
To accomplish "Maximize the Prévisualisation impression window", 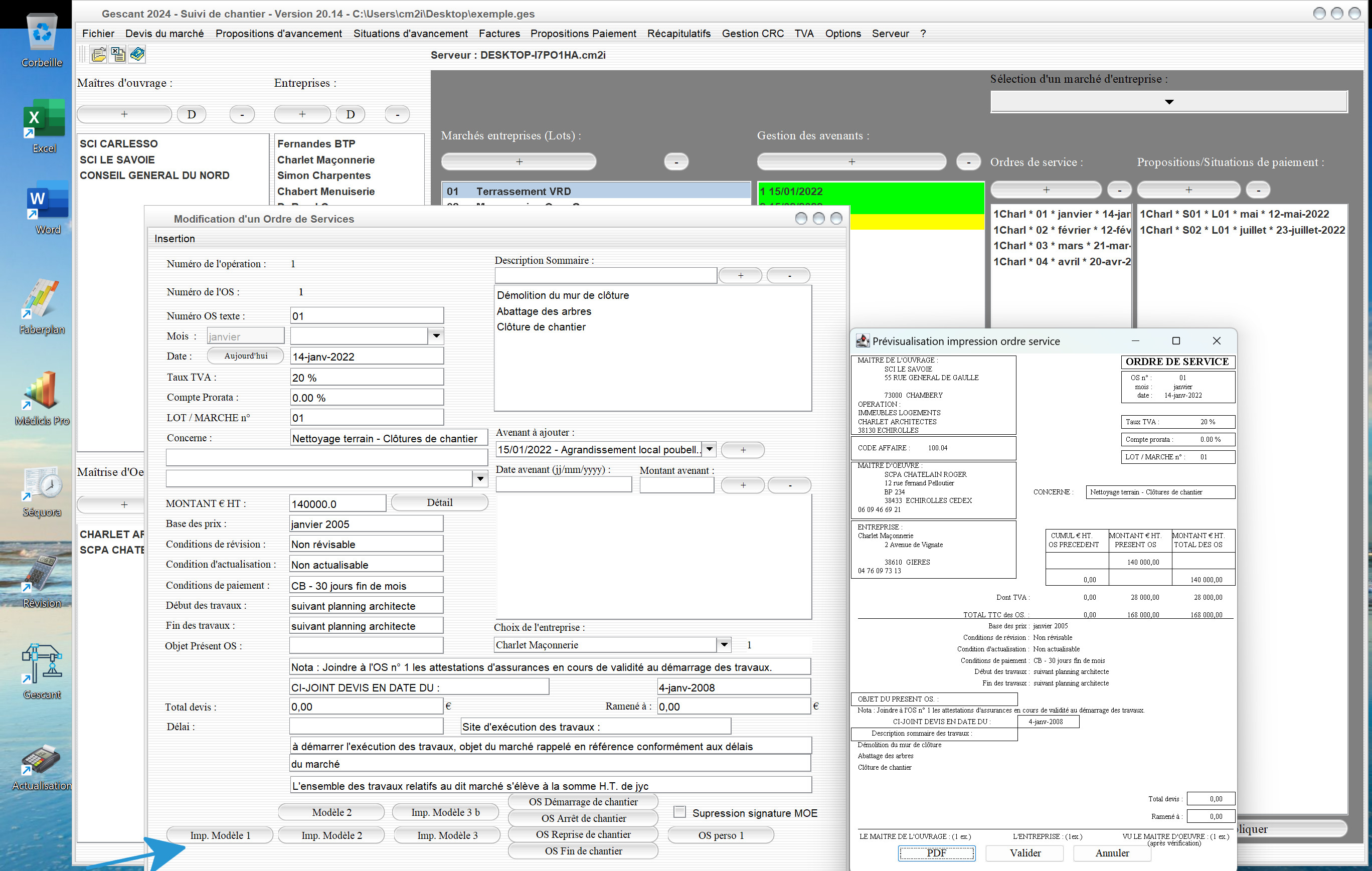I will coord(1176,340).
